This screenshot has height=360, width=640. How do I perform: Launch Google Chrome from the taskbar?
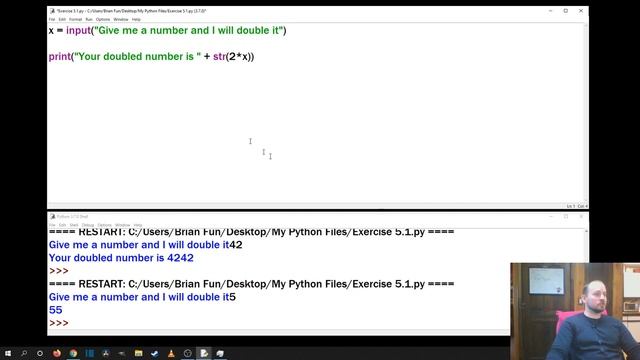pyautogui.click(x=73, y=353)
